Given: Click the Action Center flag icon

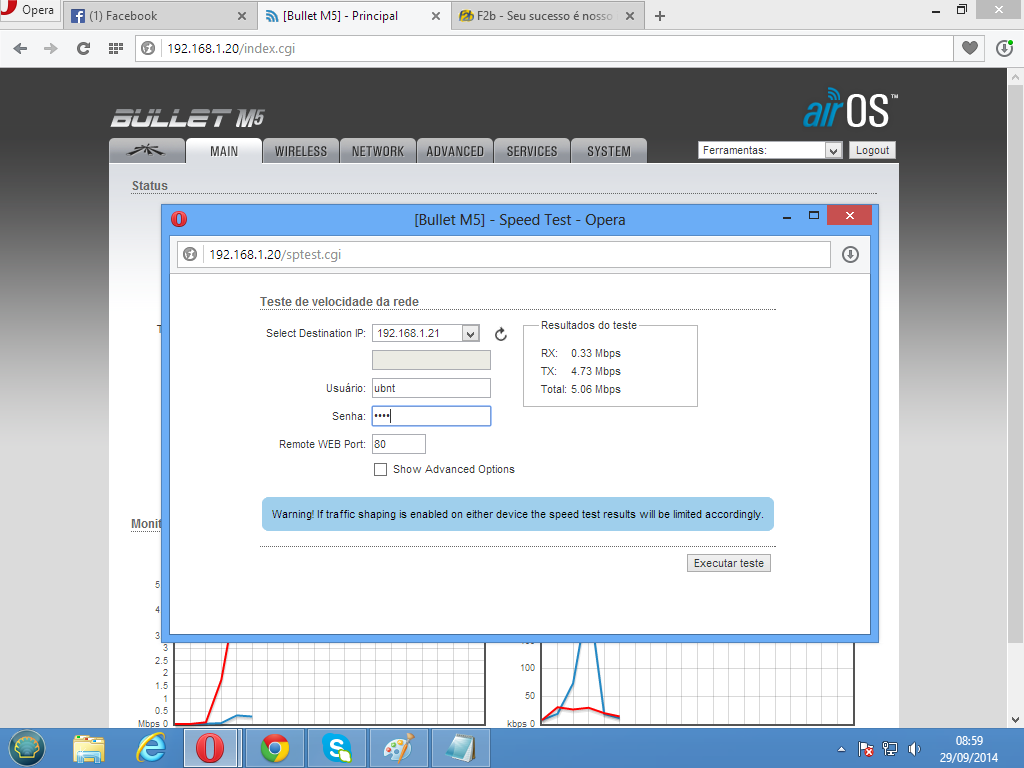Looking at the screenshot, I should pos(866,749).
